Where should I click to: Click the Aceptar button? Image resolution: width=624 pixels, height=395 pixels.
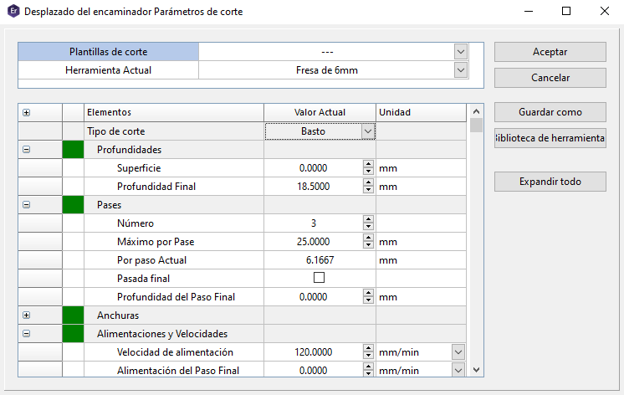pyautogui.click(x=550, y=52)
